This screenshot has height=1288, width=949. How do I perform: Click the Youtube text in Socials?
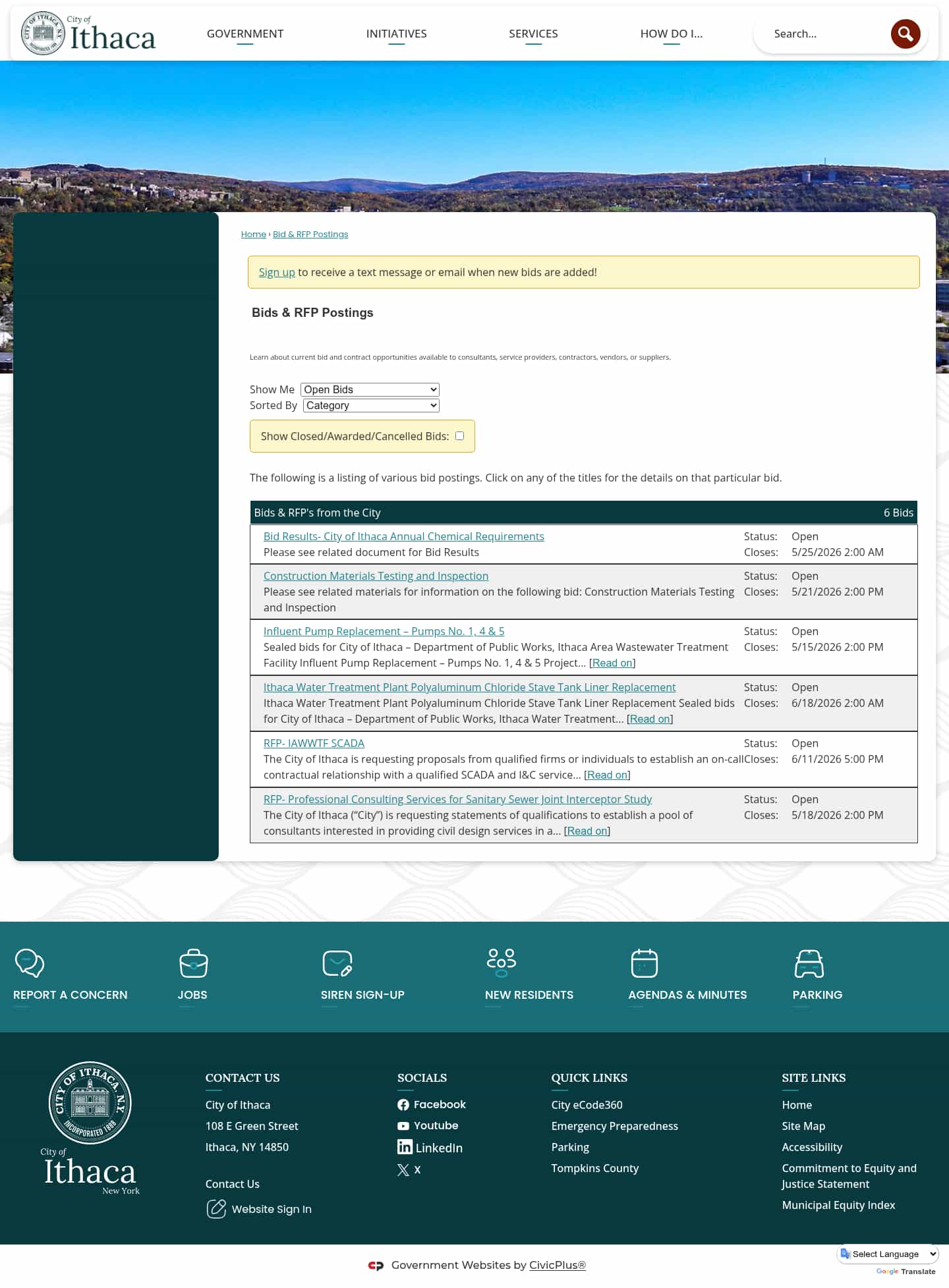point(436,1125)
